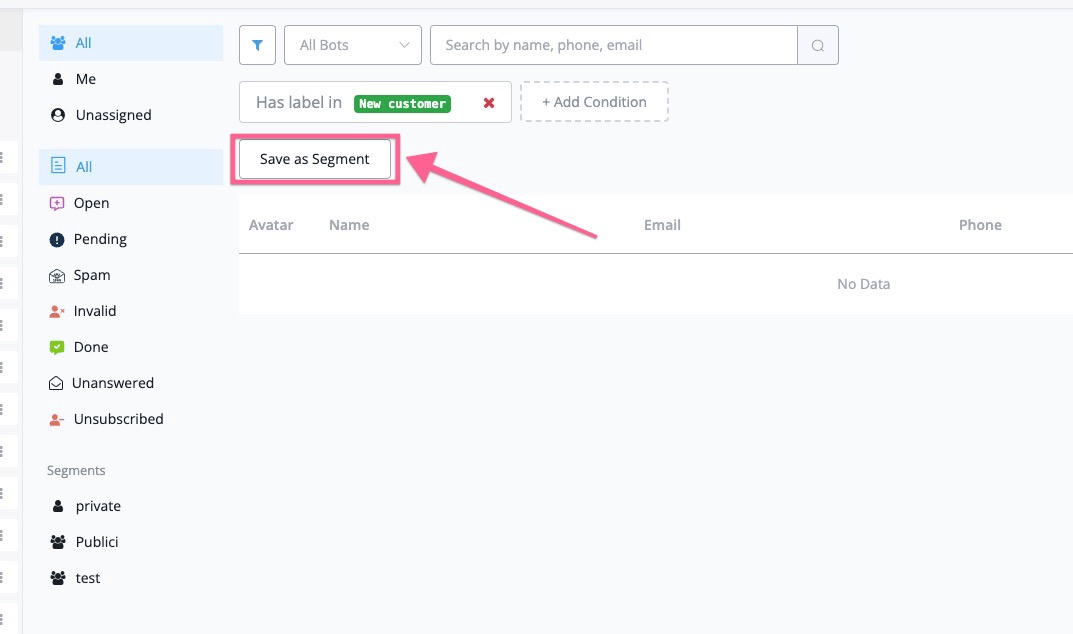Open the private segment

(97, 506)
